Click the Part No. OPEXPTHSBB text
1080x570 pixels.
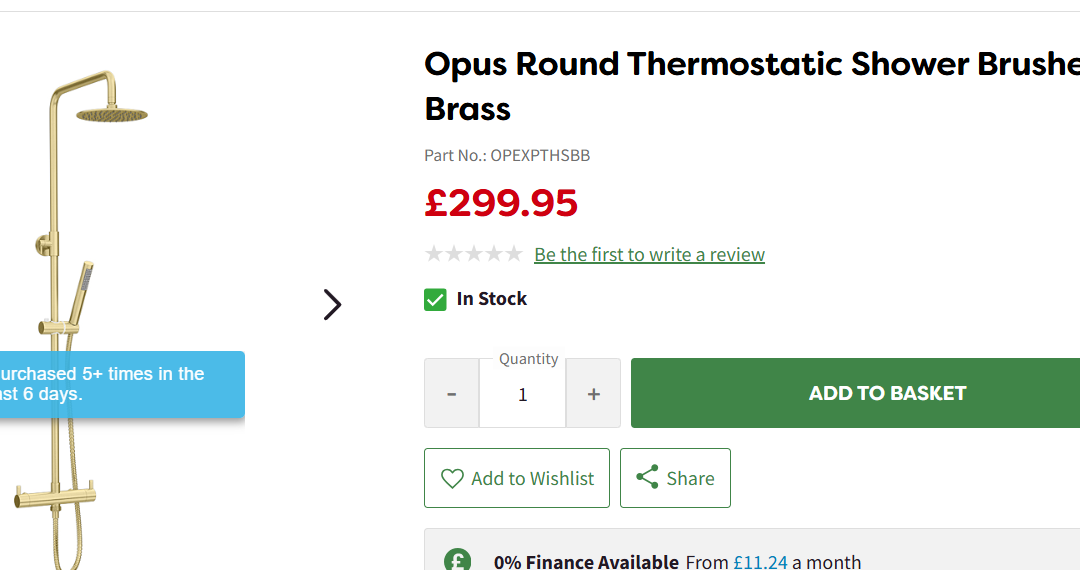point(507,155)
